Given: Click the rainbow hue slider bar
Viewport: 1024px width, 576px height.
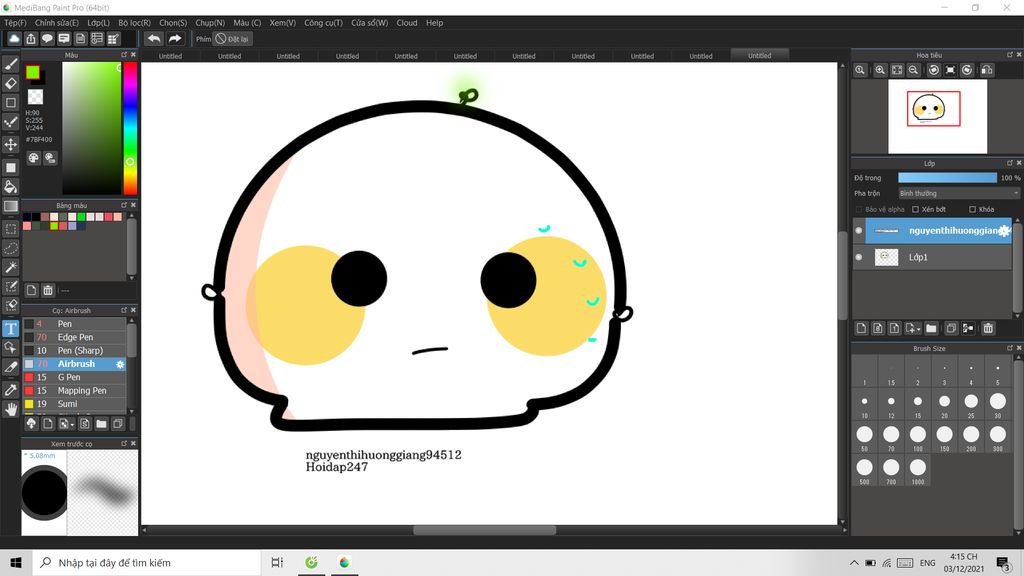Looking at the screenshot, I should 131,128.
